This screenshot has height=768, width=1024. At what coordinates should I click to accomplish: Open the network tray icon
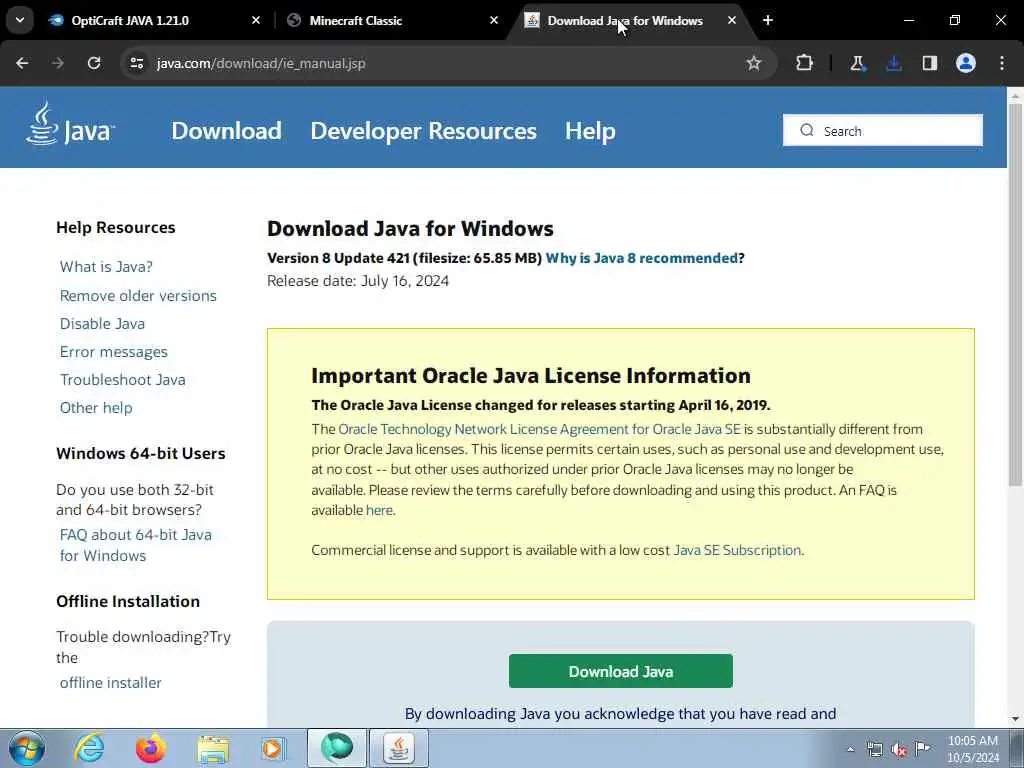[x=874, y=750]
